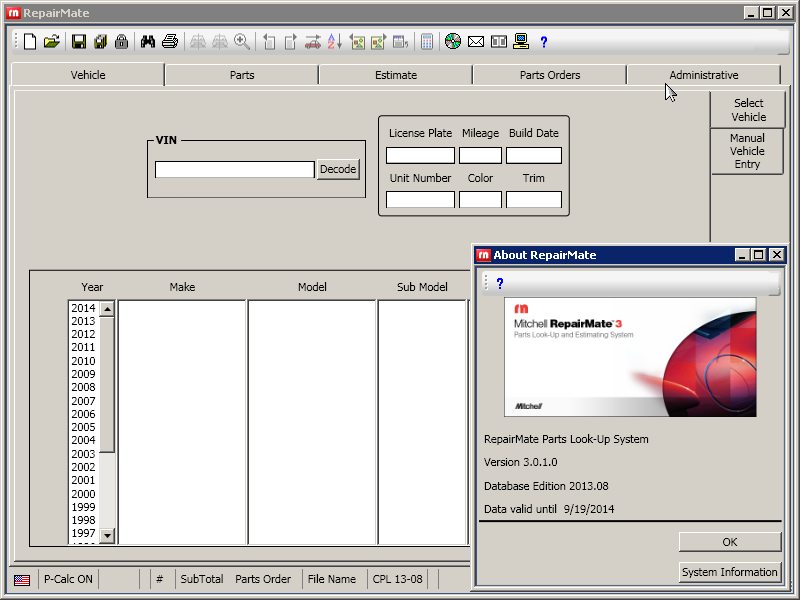The image size is (800, 600).
Task: Click the open book icon
Action: (498, 41)
